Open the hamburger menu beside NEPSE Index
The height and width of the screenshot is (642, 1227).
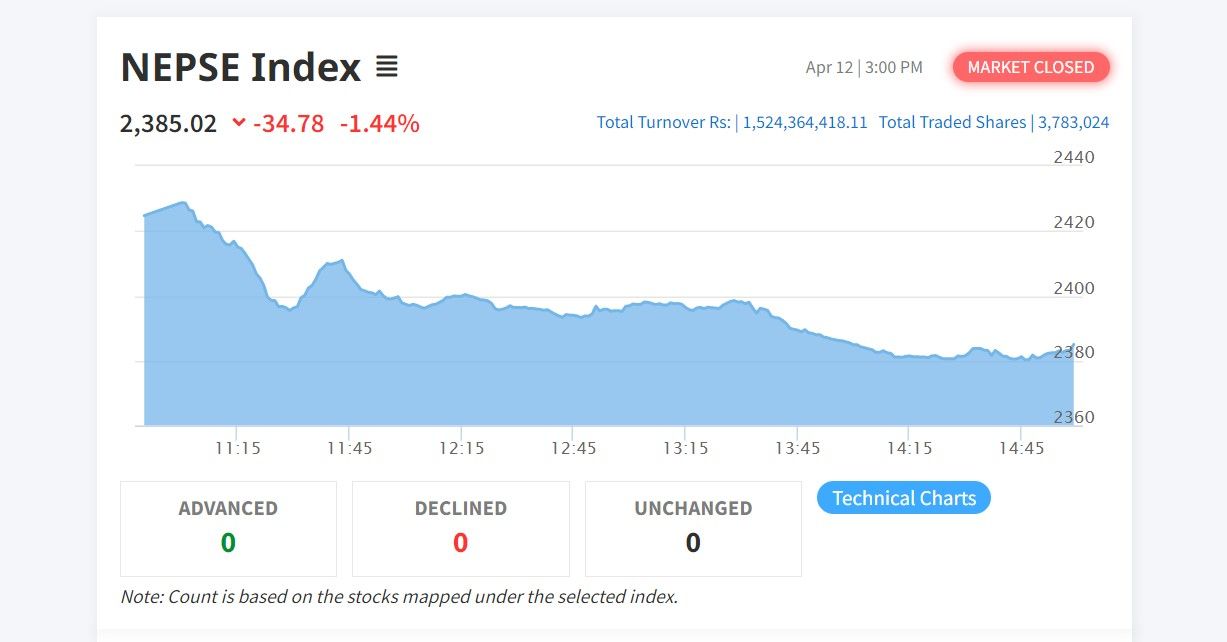pyautogui.click(x=386, y=67)
